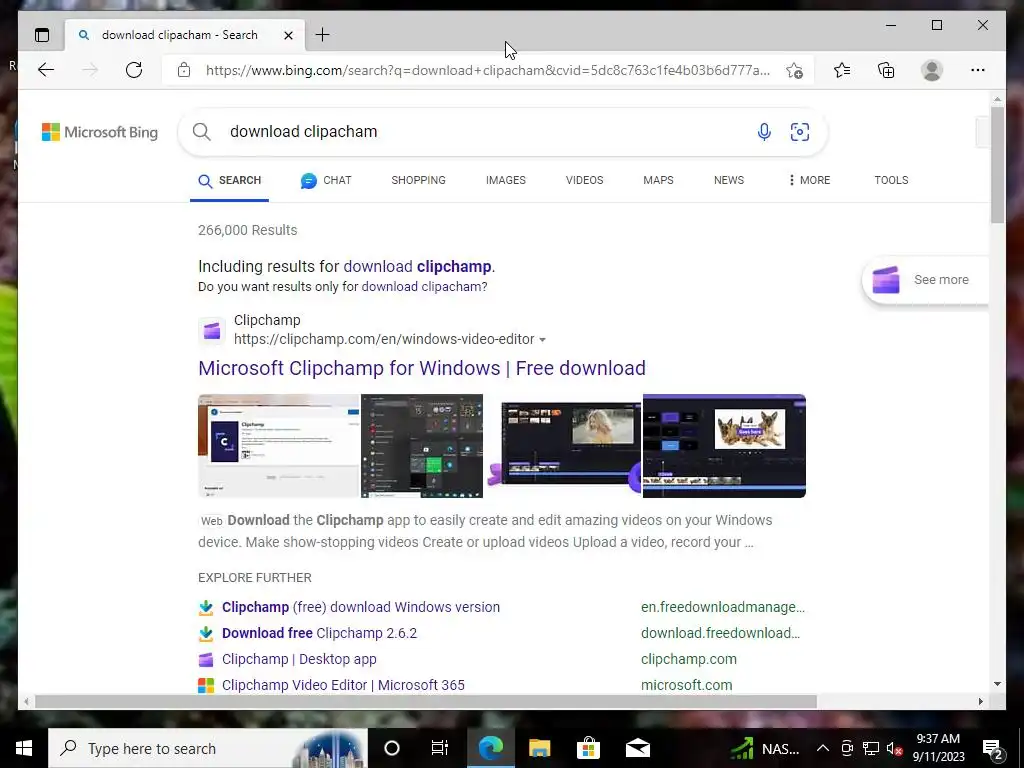Open Edge Settings and more menu
This screenshot has height=768, width=1024.
pyautogui.click(x=978, y=70)
